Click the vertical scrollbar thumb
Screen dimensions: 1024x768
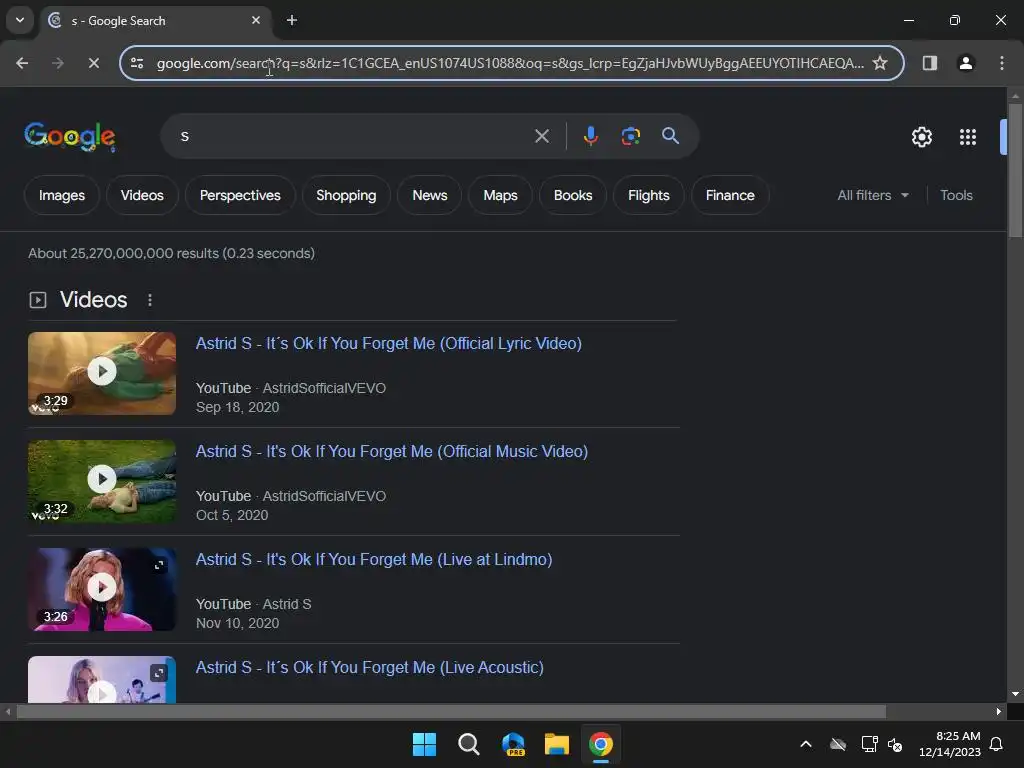click(x=1014, y=170)
